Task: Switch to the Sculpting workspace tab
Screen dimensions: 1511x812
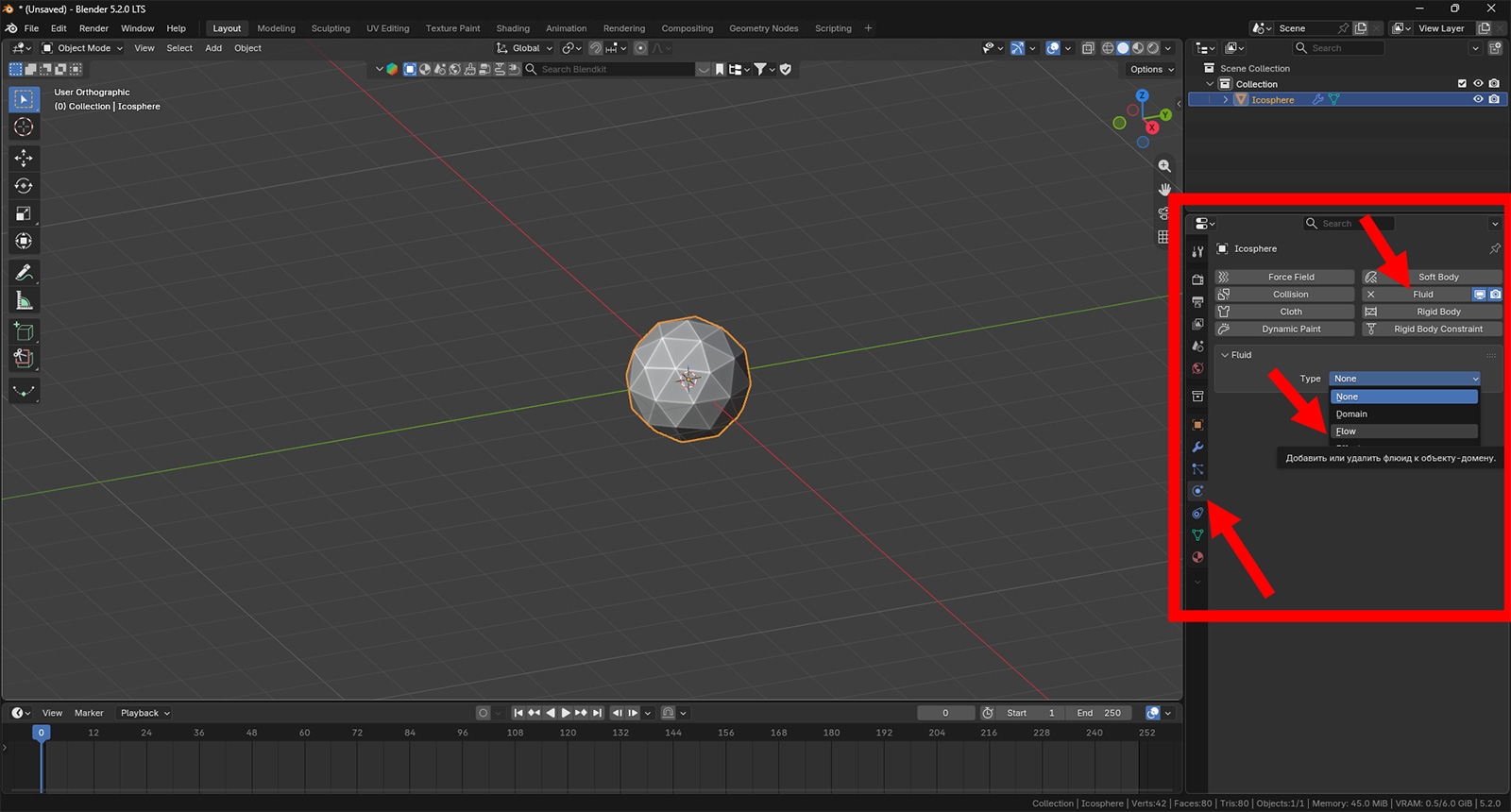Action: click(331, 28)
